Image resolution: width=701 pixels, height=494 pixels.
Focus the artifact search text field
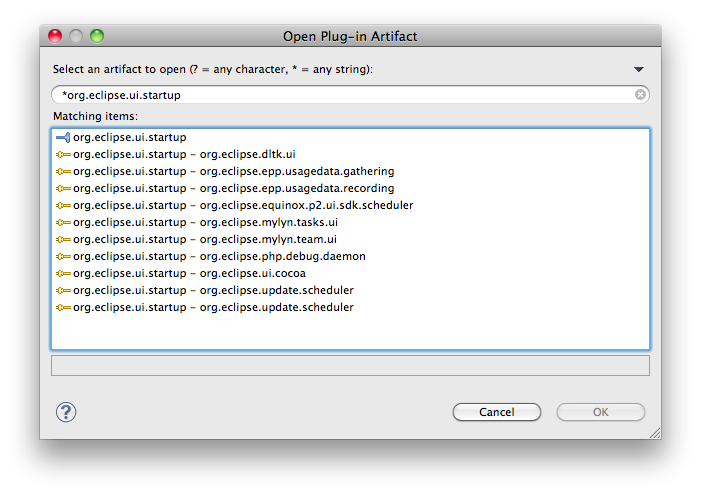[x=350, y=95]
